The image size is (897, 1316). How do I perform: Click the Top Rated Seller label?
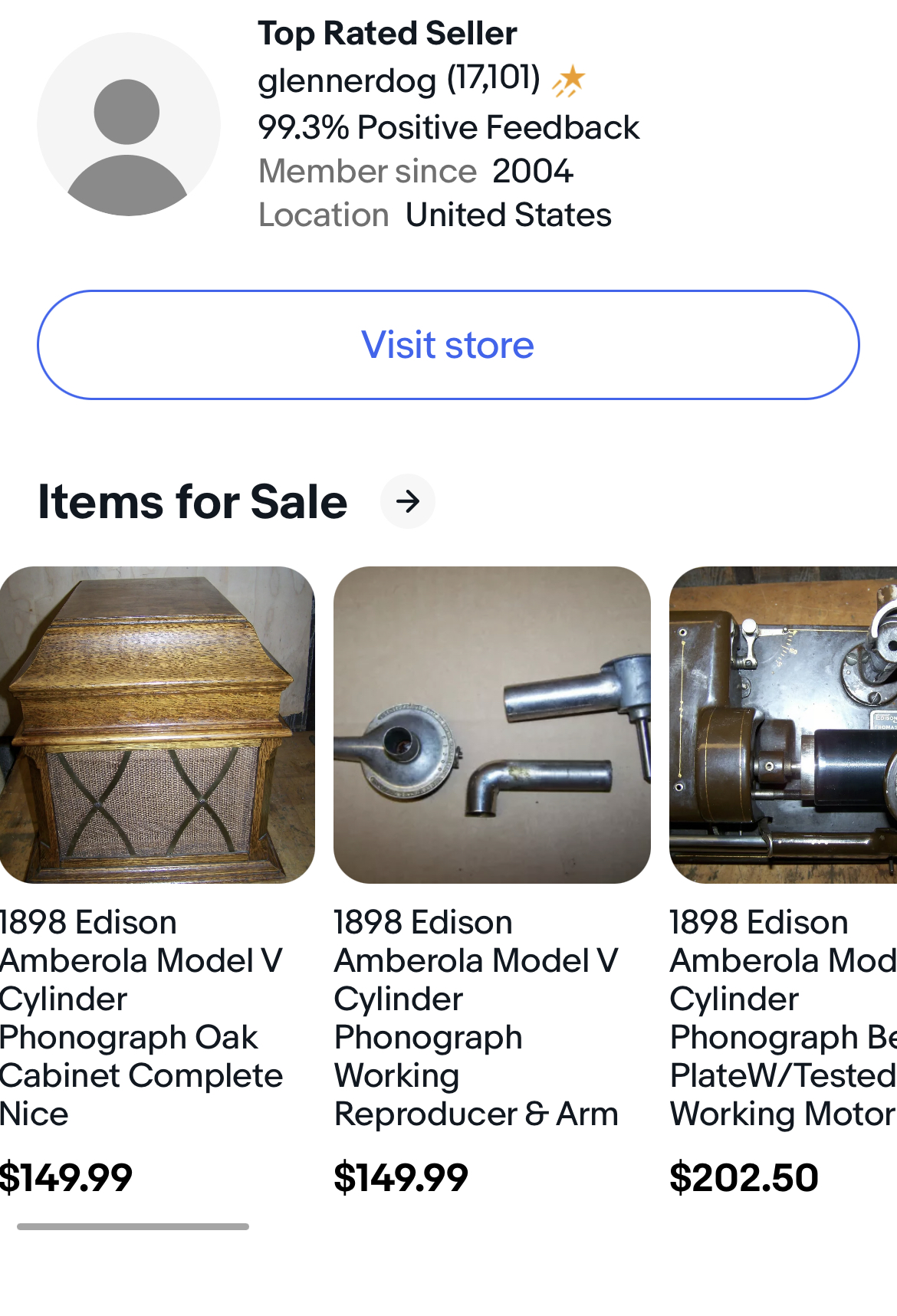(387, 34)
